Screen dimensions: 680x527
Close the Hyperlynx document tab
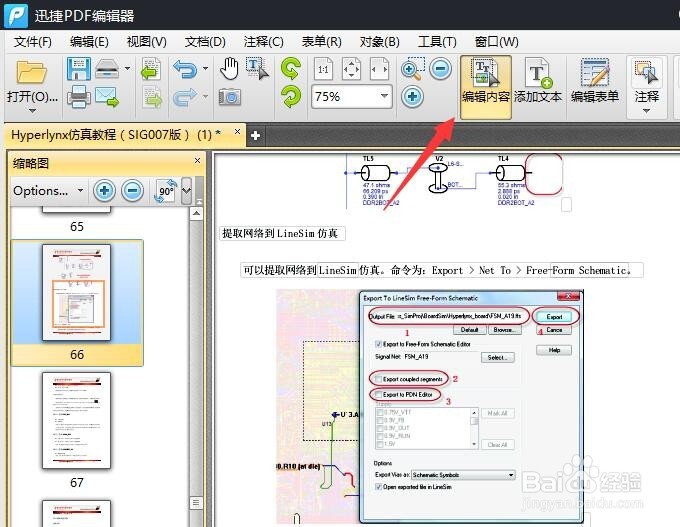point(237,131)
